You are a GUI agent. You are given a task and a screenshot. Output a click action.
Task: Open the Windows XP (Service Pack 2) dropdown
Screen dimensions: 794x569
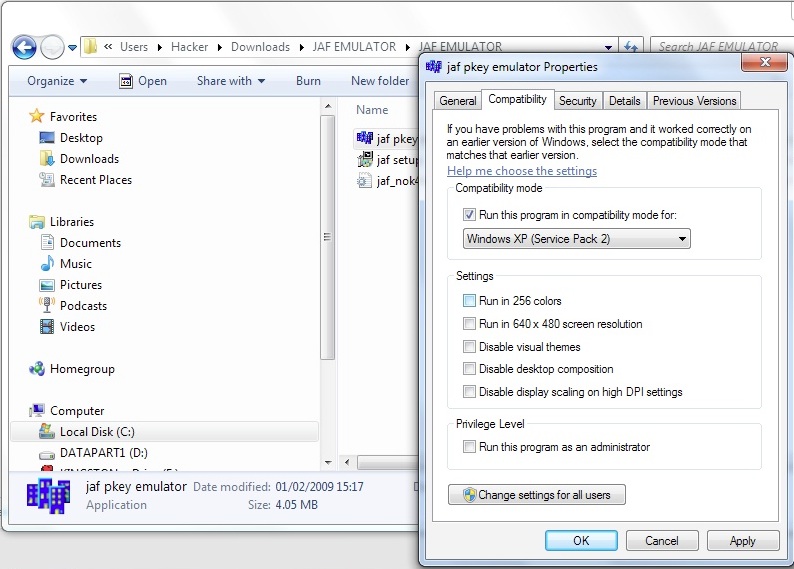pyautogui.click(x=576, y=238)
